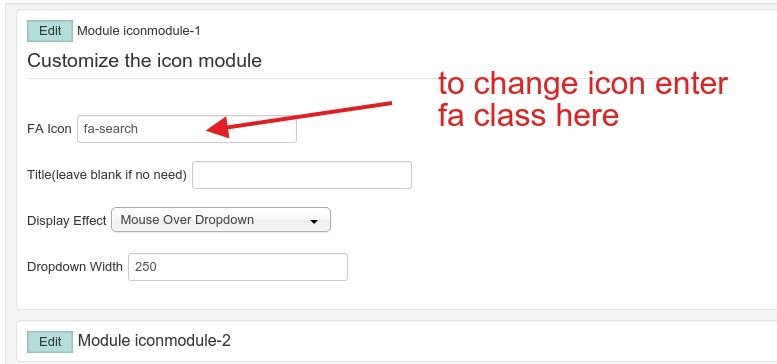777x364 pixels.
Task: Click the 'FA Icon' label
Action: click(x=50, y=129)
